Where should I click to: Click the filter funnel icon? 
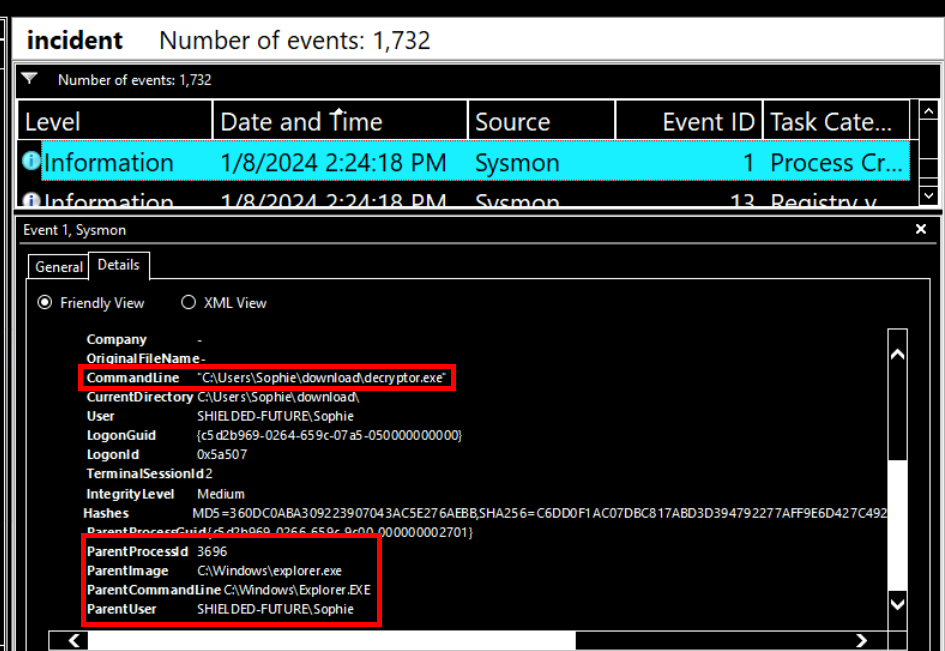coord(30,79)
